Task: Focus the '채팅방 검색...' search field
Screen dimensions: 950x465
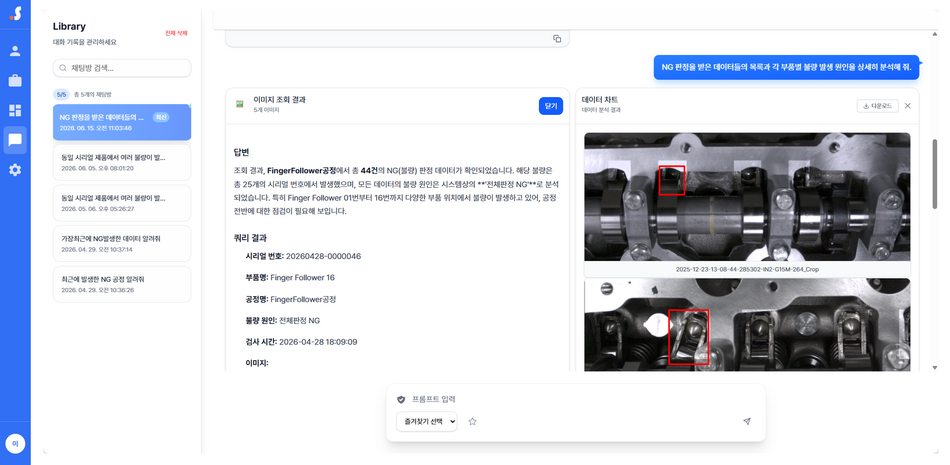Action: click(x=122, y=68)
